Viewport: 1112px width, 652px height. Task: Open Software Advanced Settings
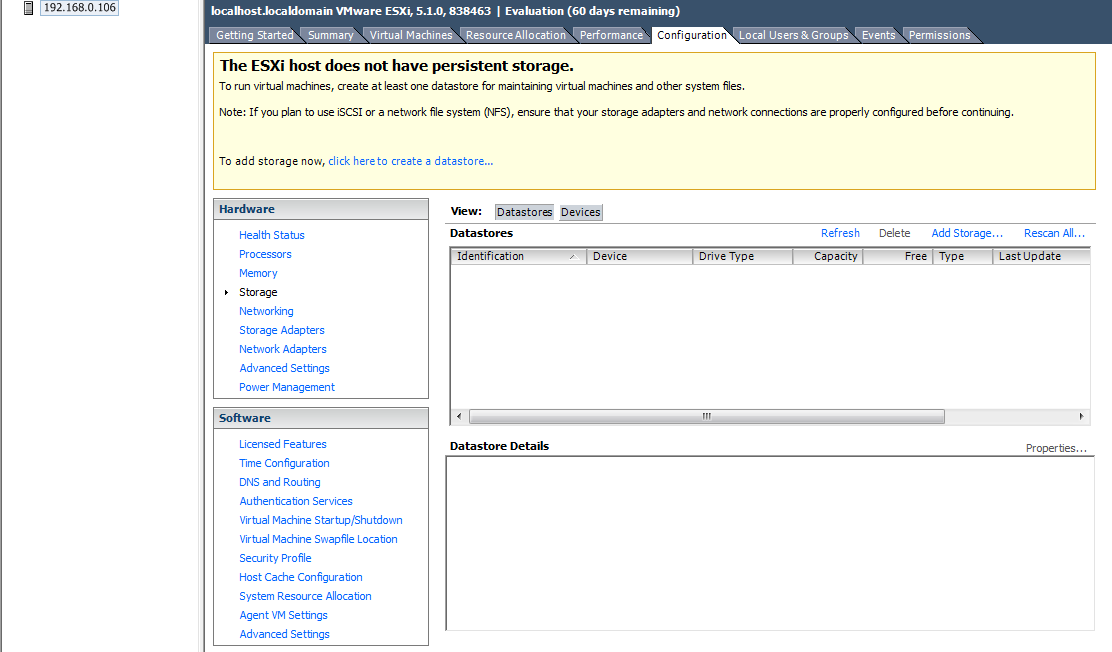[284, 634]
